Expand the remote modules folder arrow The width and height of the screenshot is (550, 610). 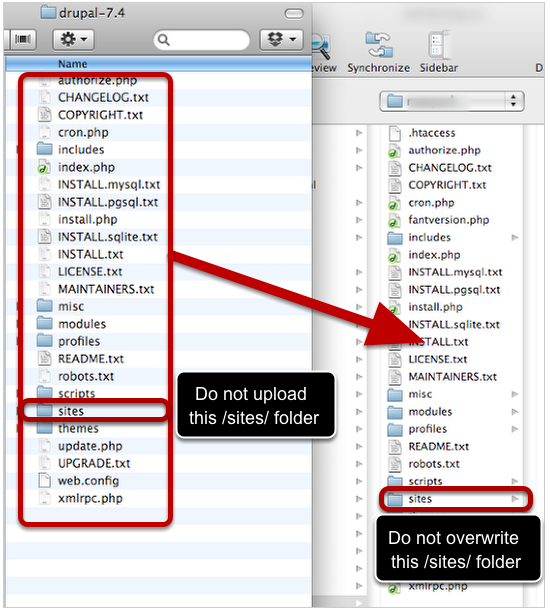[x=515, y=412]
